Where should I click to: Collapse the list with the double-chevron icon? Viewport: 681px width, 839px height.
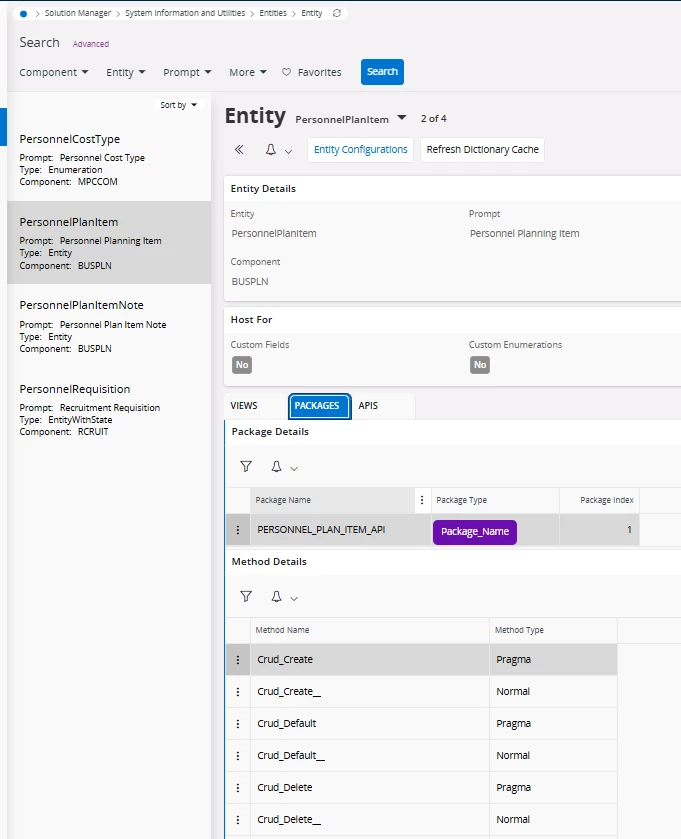(239, 150)
